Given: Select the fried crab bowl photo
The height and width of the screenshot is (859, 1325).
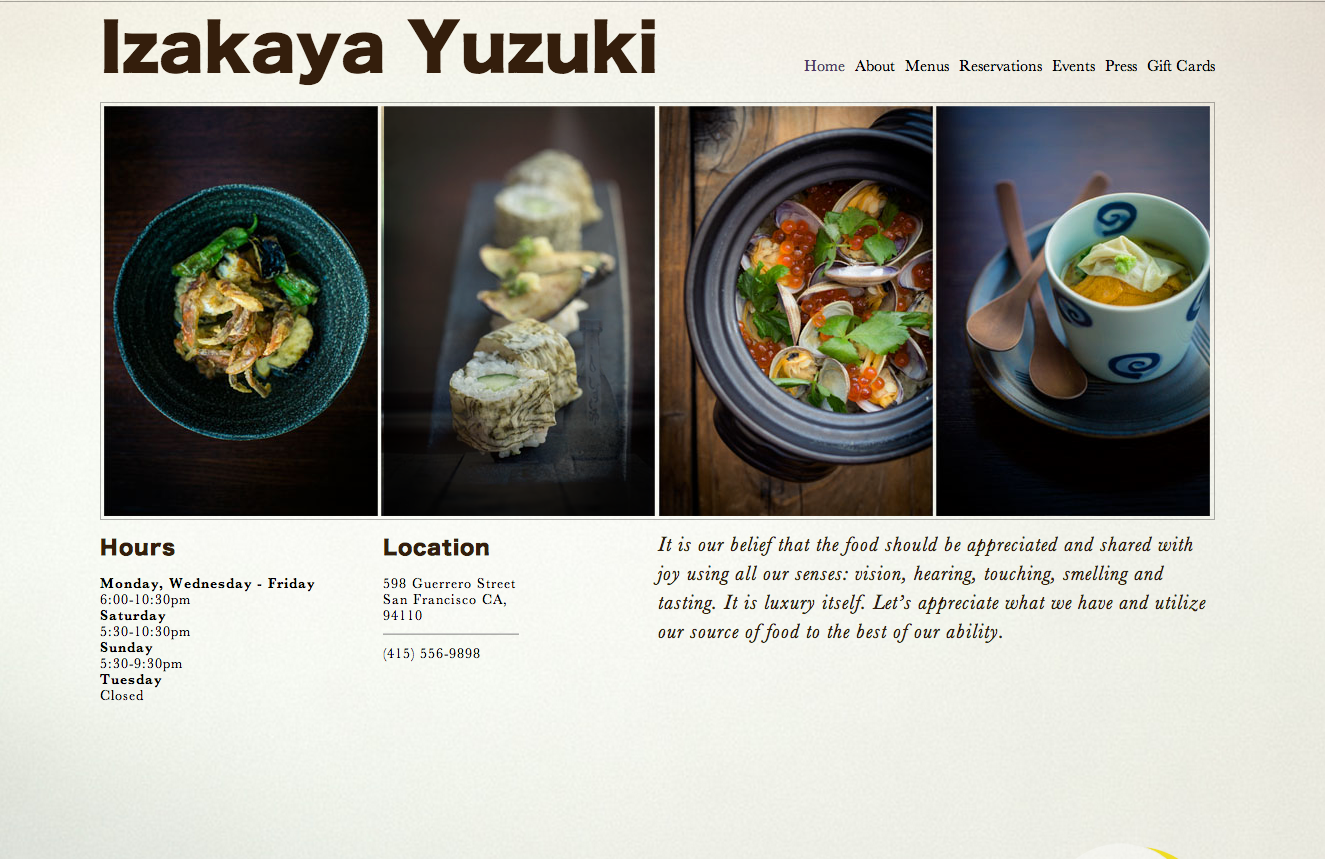Looking at the screenshot, I should tap(241, 311).
